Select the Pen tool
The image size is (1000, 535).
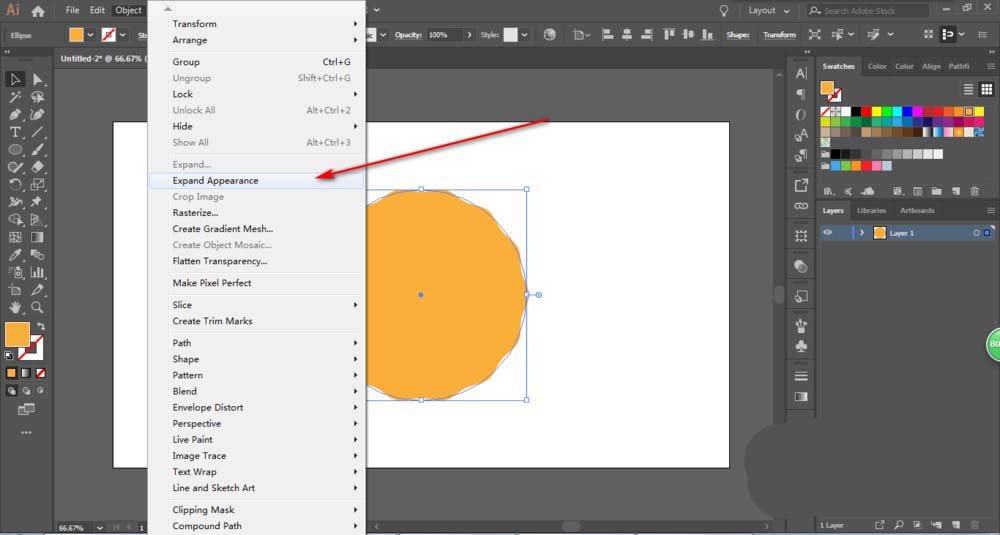point(15,115)
